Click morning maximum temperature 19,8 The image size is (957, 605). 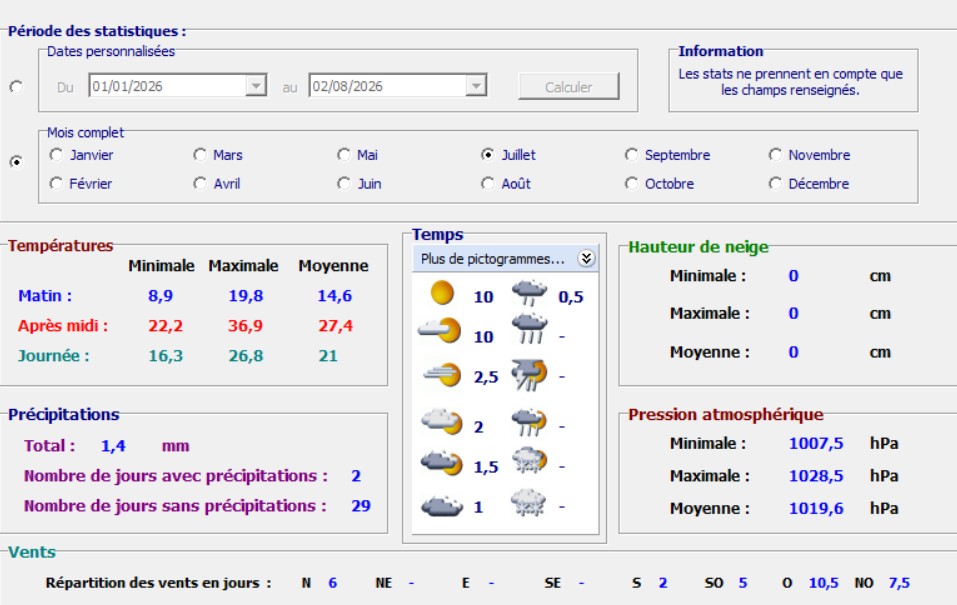point(246,296)
